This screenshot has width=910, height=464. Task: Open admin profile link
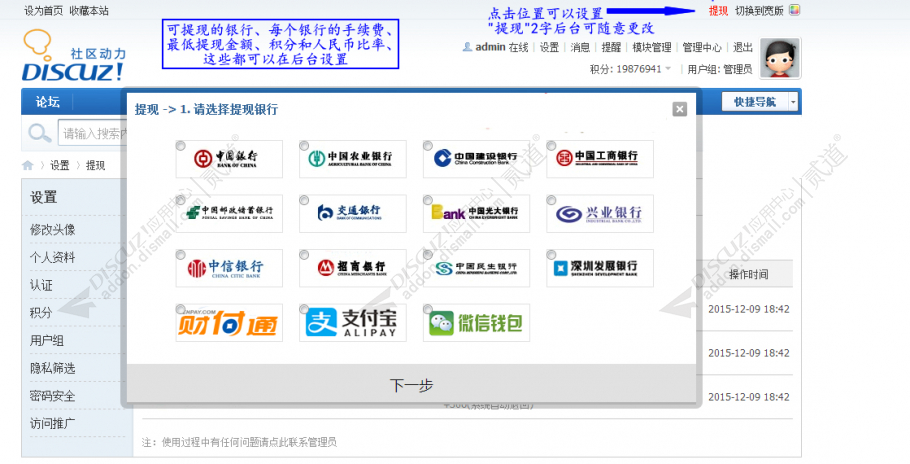point(490,47)
